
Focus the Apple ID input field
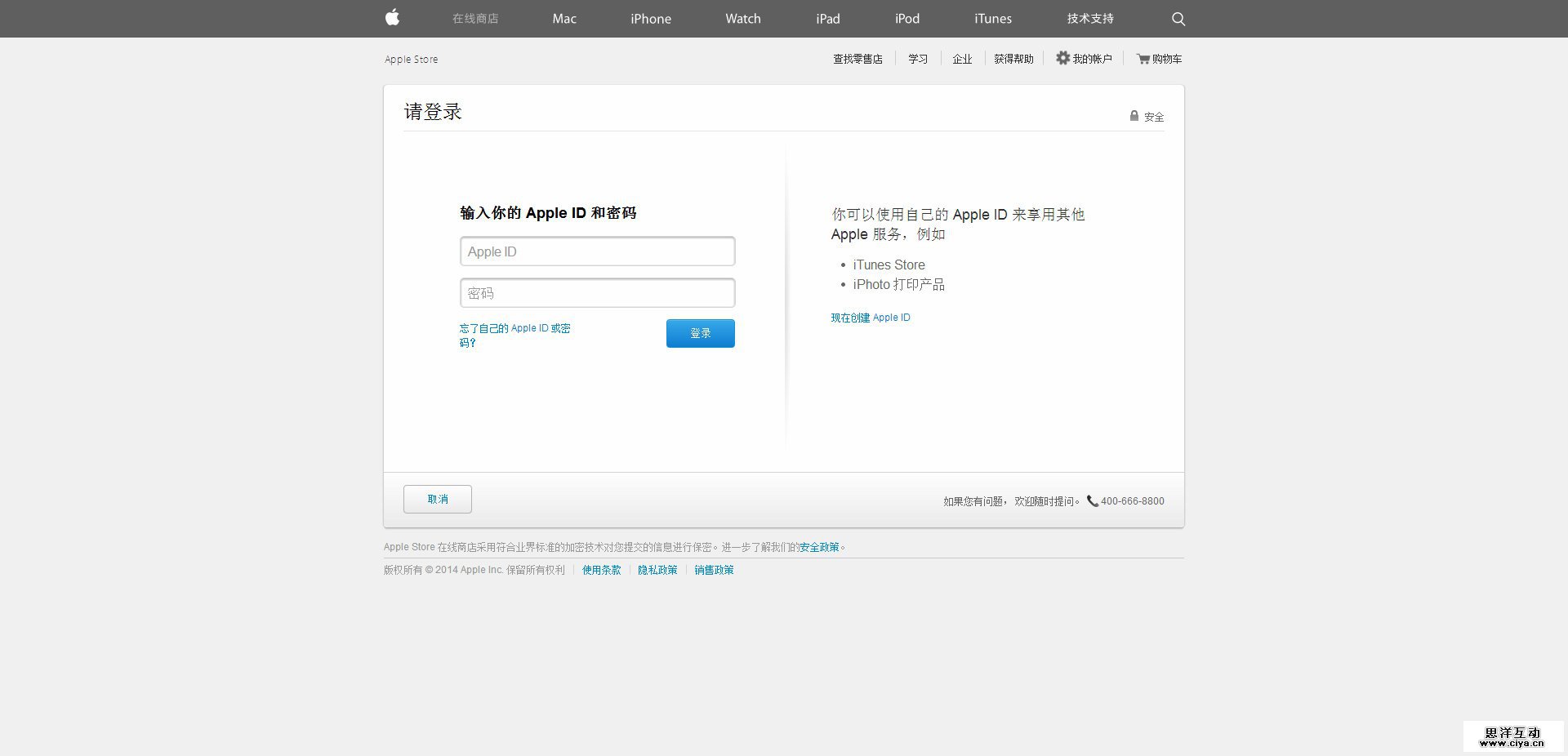tap(597, 251)
